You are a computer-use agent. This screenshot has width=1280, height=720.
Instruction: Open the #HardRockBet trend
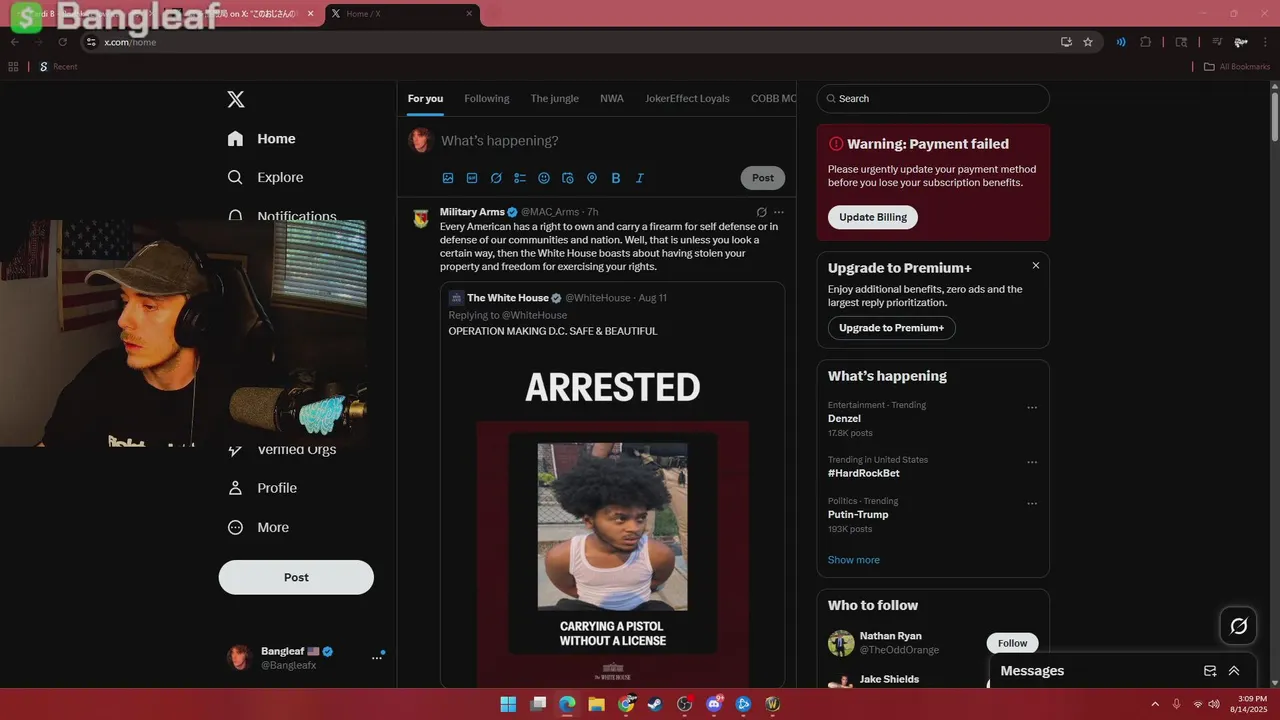click(x=864, y=473)
